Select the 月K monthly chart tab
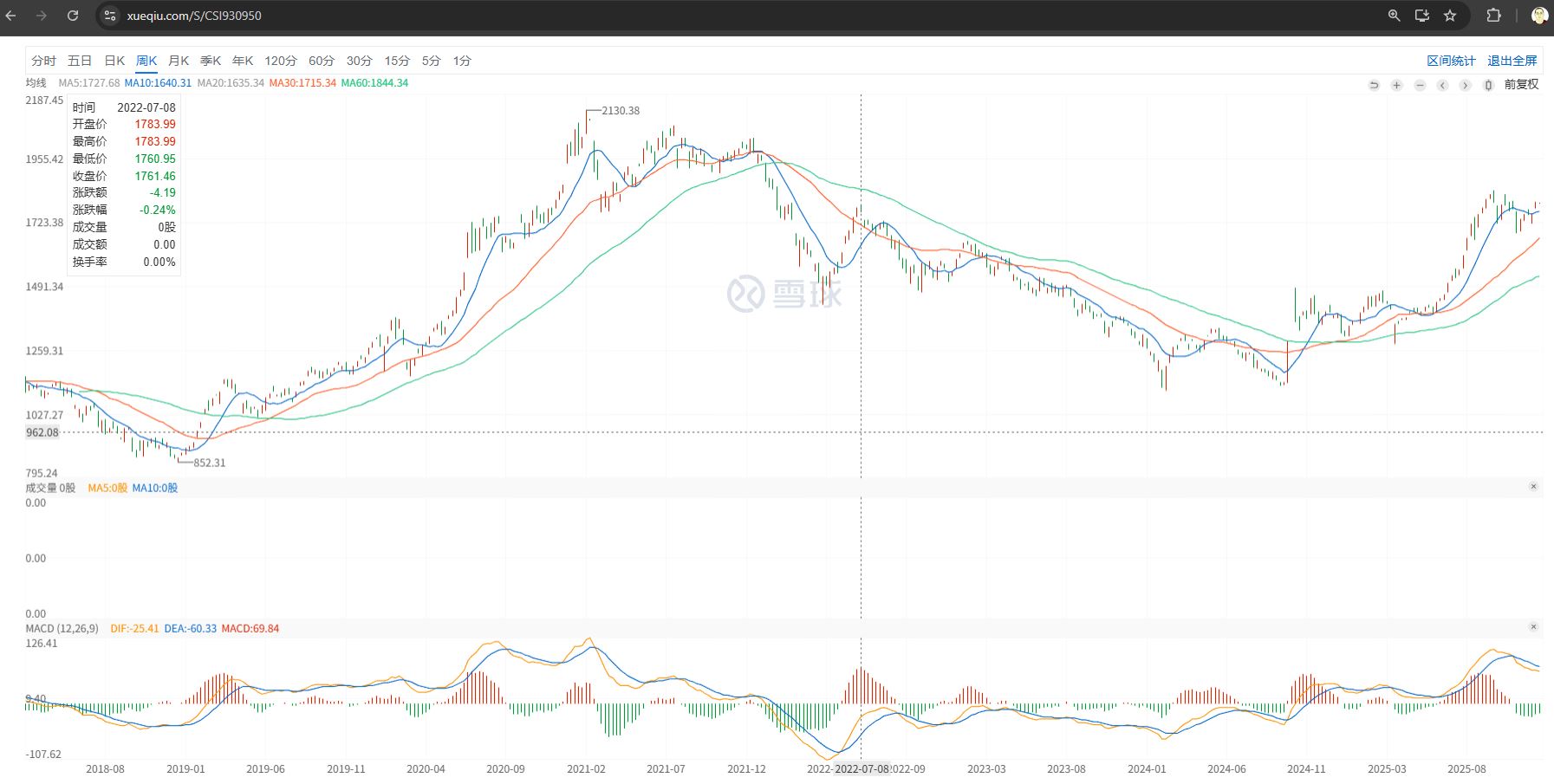The width and height of the screenshot is (1554, 784). [x=179, y=61]
